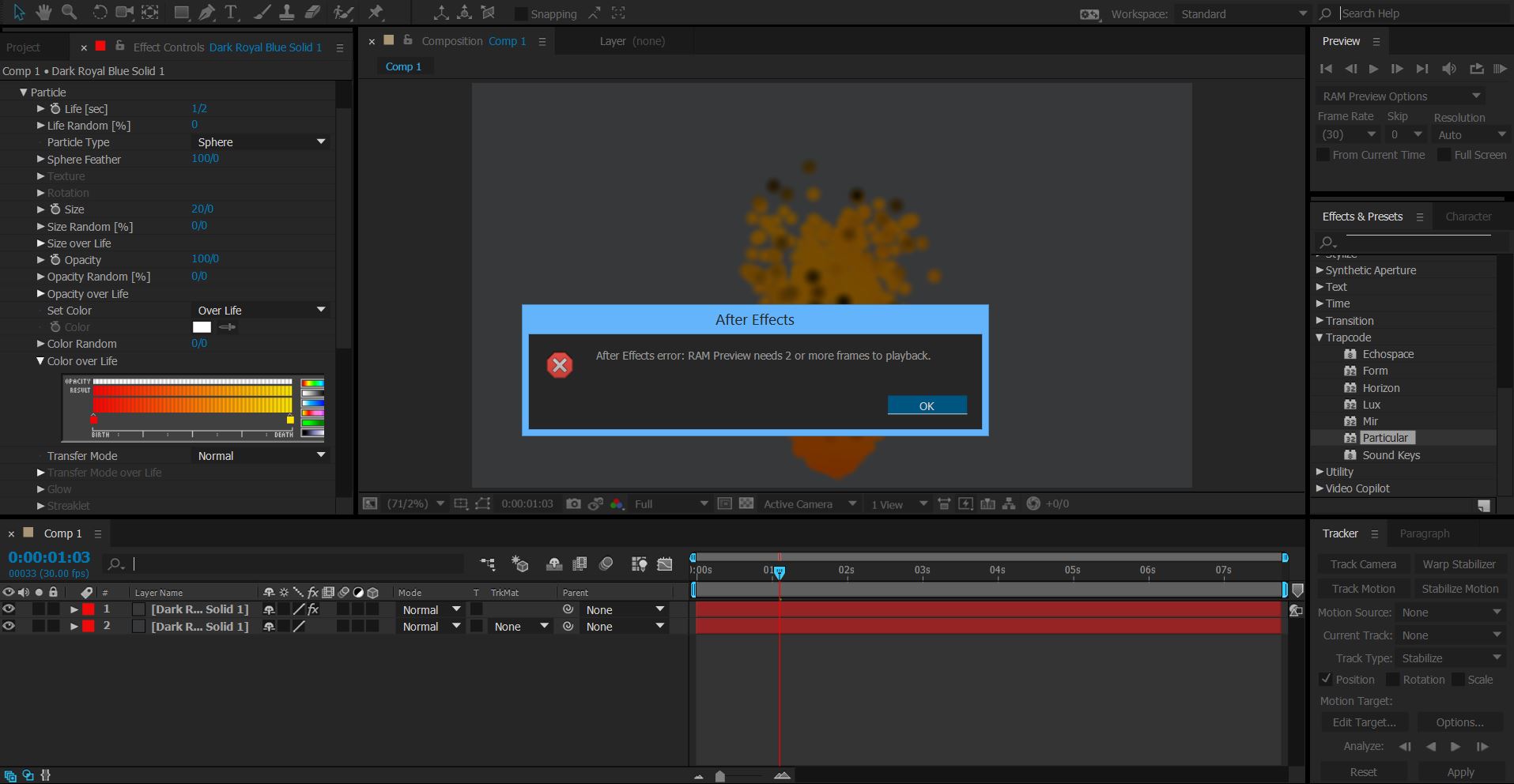Click the Reset Exposure icon in viewer

1033,503
